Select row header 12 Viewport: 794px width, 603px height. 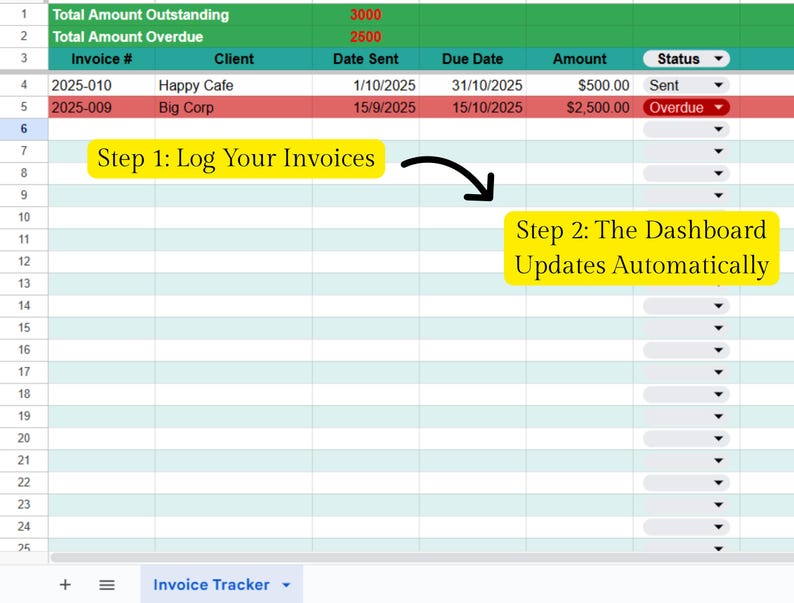click(24, 262)
